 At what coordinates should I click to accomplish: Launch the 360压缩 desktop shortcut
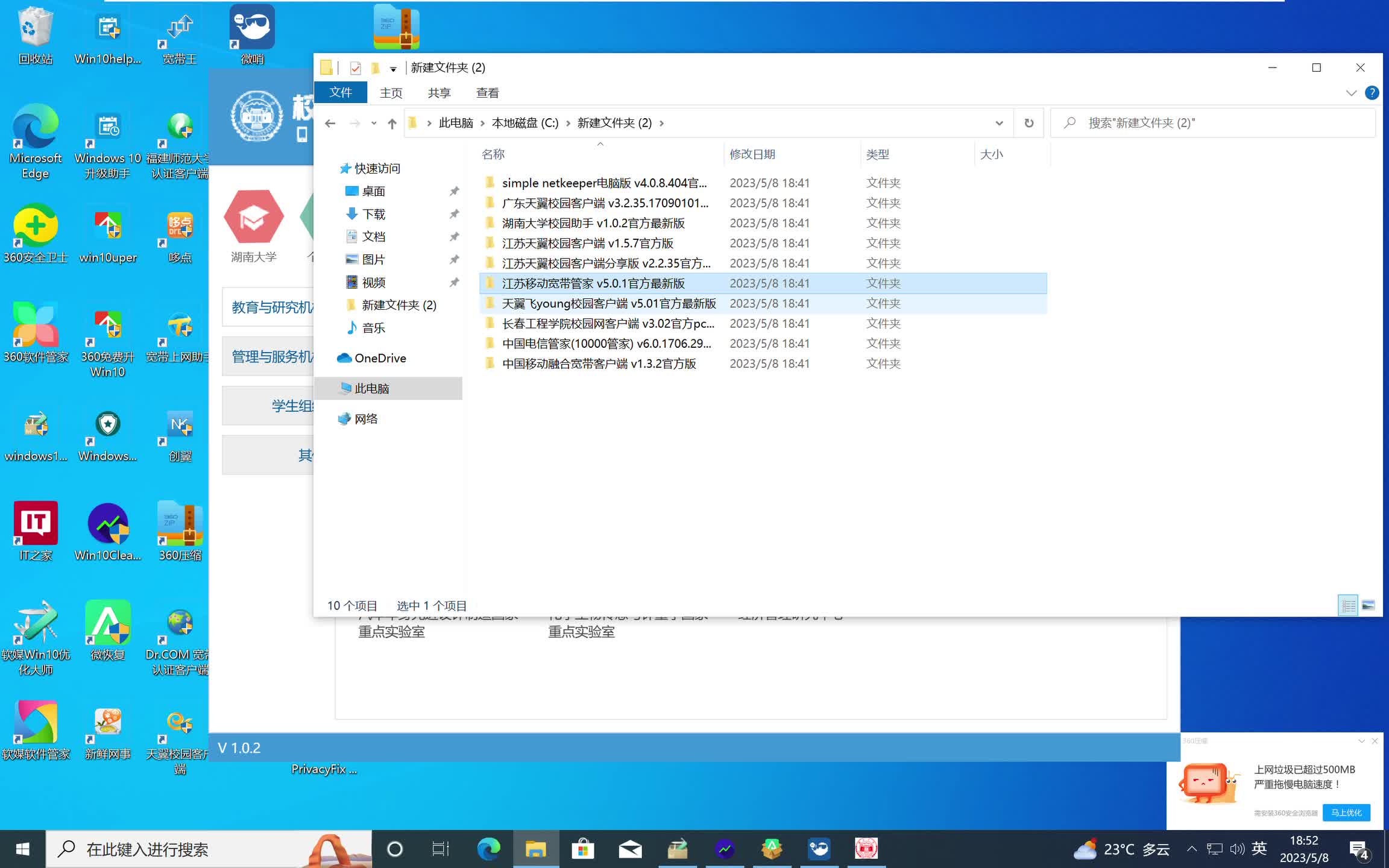[180, 532]
